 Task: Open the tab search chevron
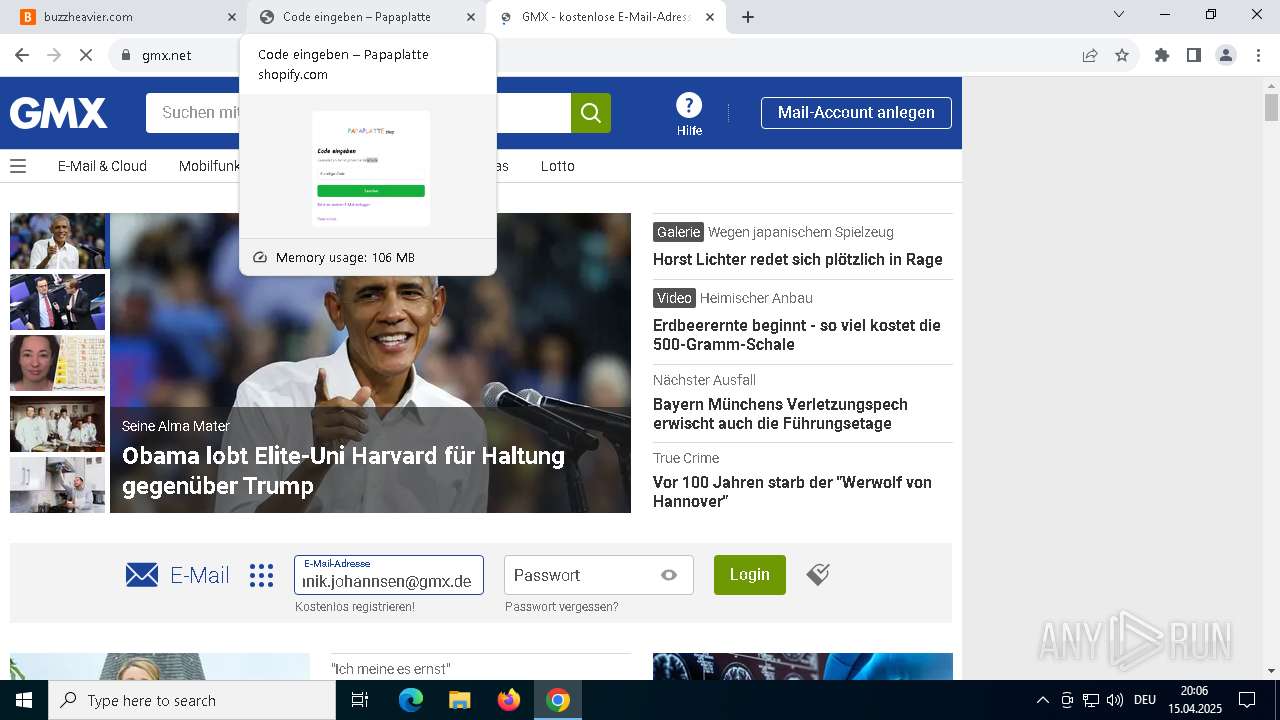point(1119,14)
